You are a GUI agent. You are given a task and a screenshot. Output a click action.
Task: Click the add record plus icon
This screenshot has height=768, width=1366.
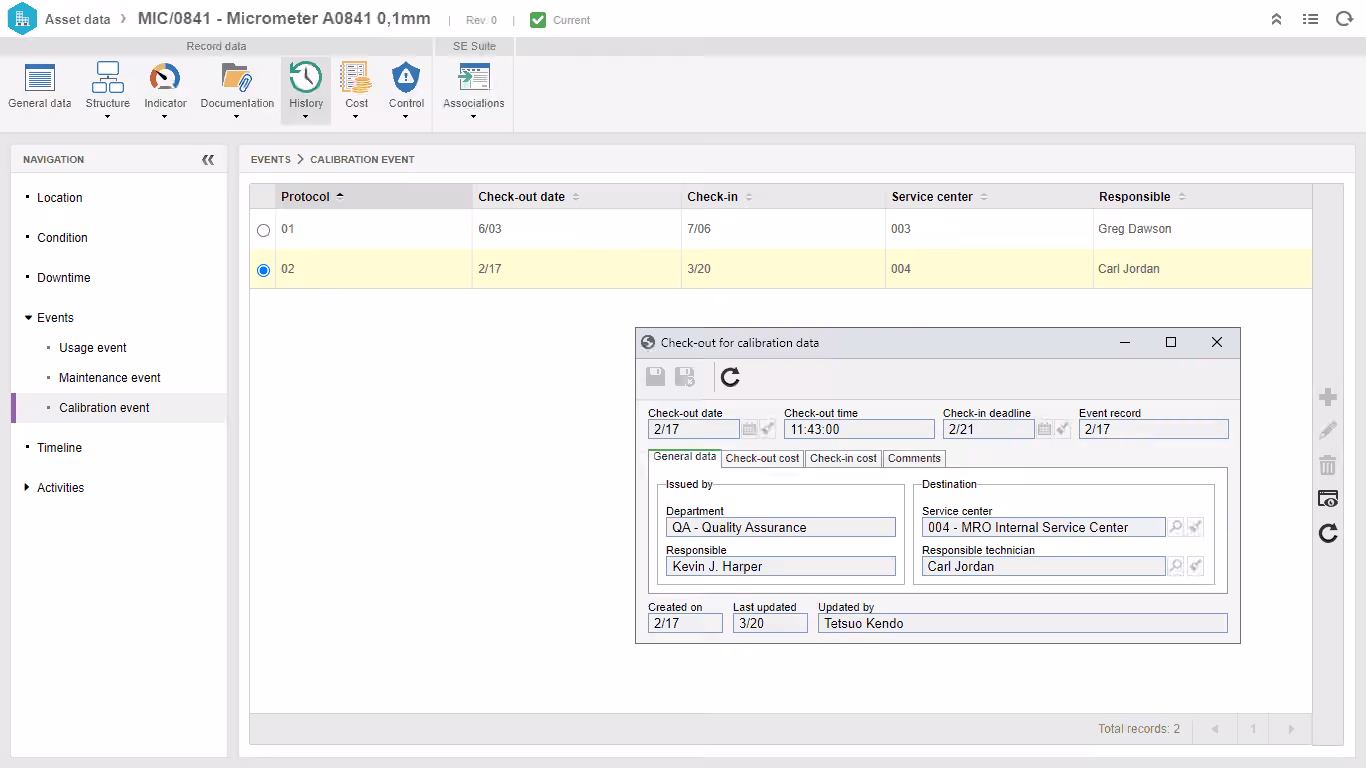(x=1328, y=397)
